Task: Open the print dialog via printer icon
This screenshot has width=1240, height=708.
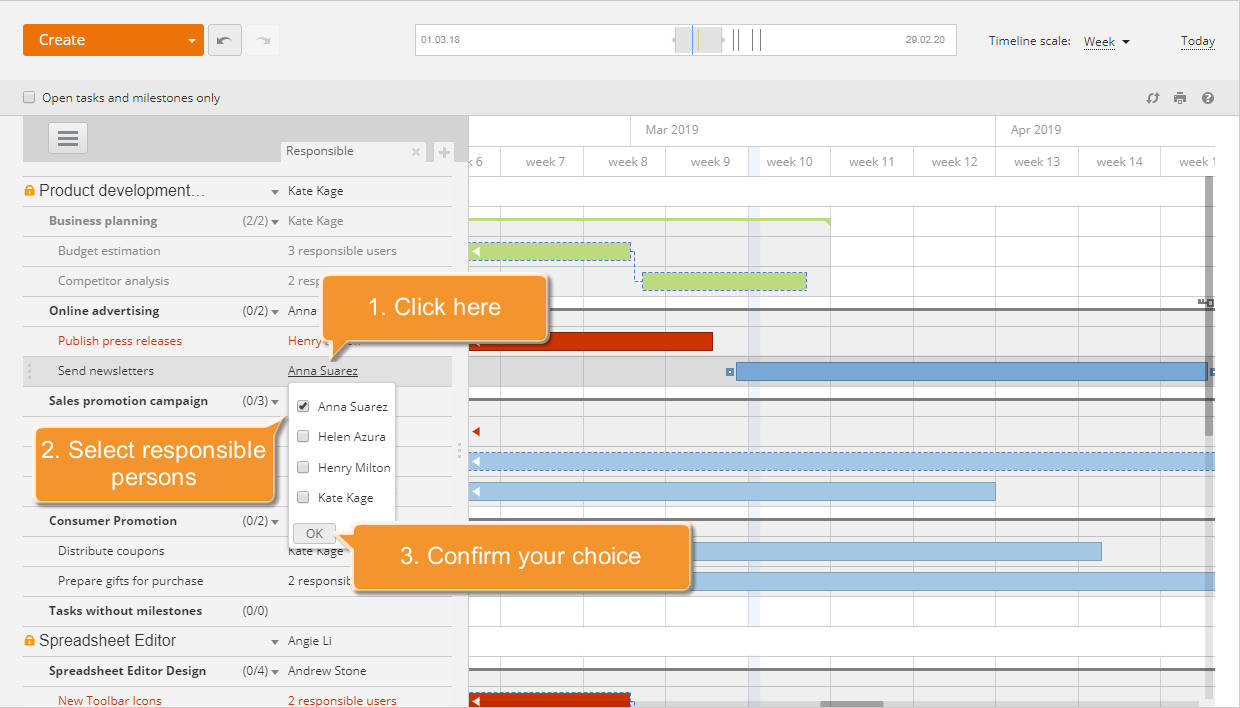Action: 1180,98
